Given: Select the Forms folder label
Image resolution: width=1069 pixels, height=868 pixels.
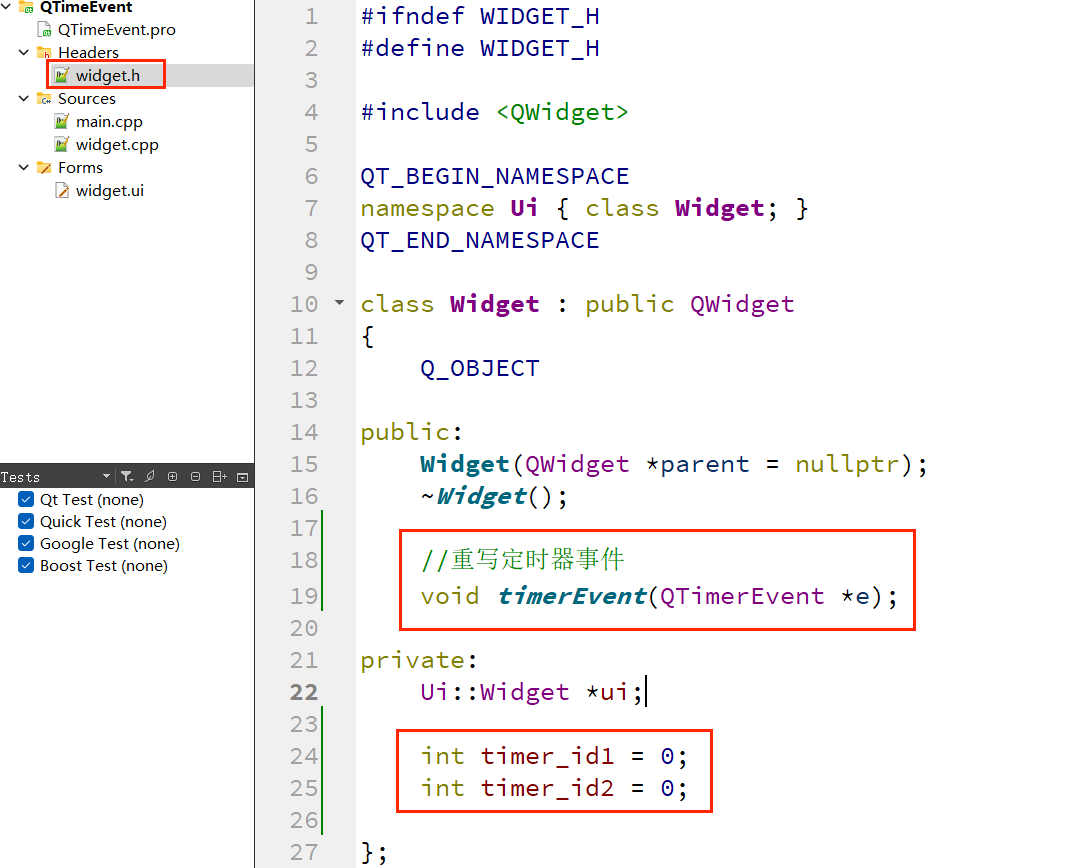Looking at the screenshot, I should pos(80,167).
